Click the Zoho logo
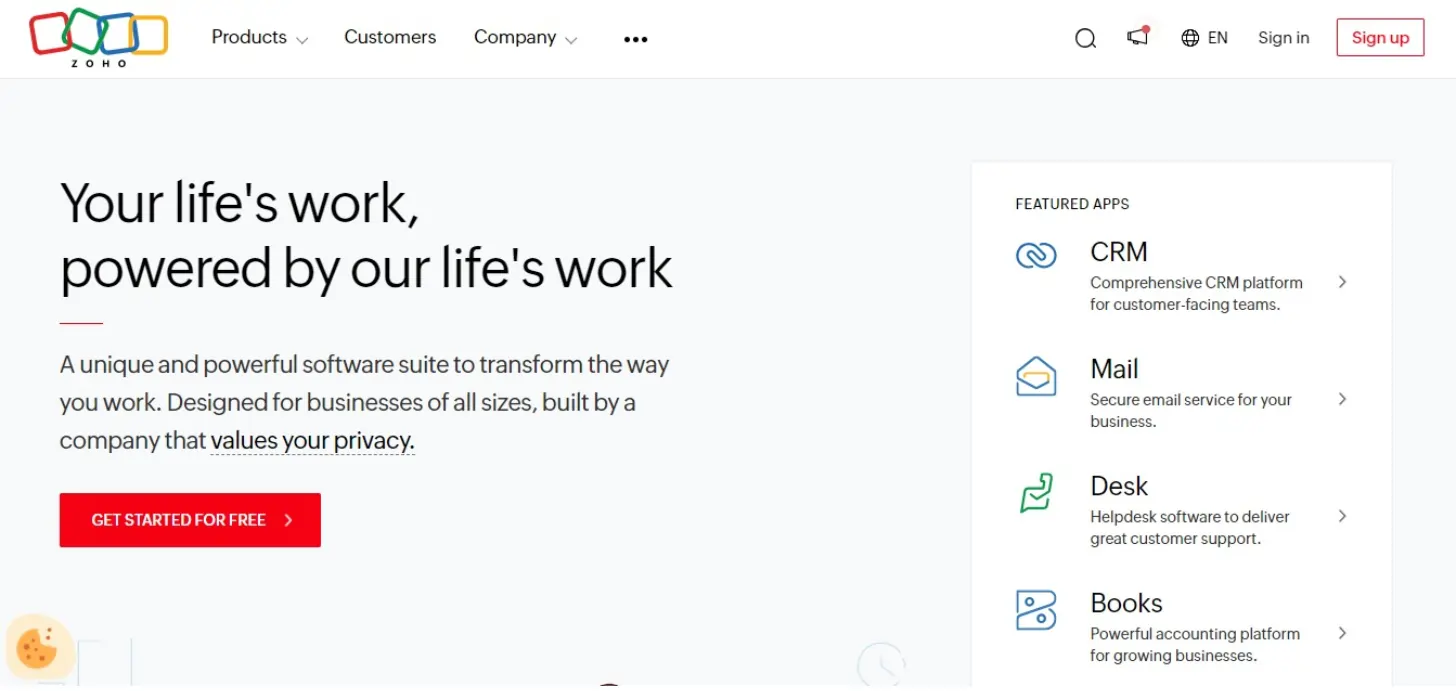The image size is (1456, 691). pyautogui.click(x=98, y=37)
